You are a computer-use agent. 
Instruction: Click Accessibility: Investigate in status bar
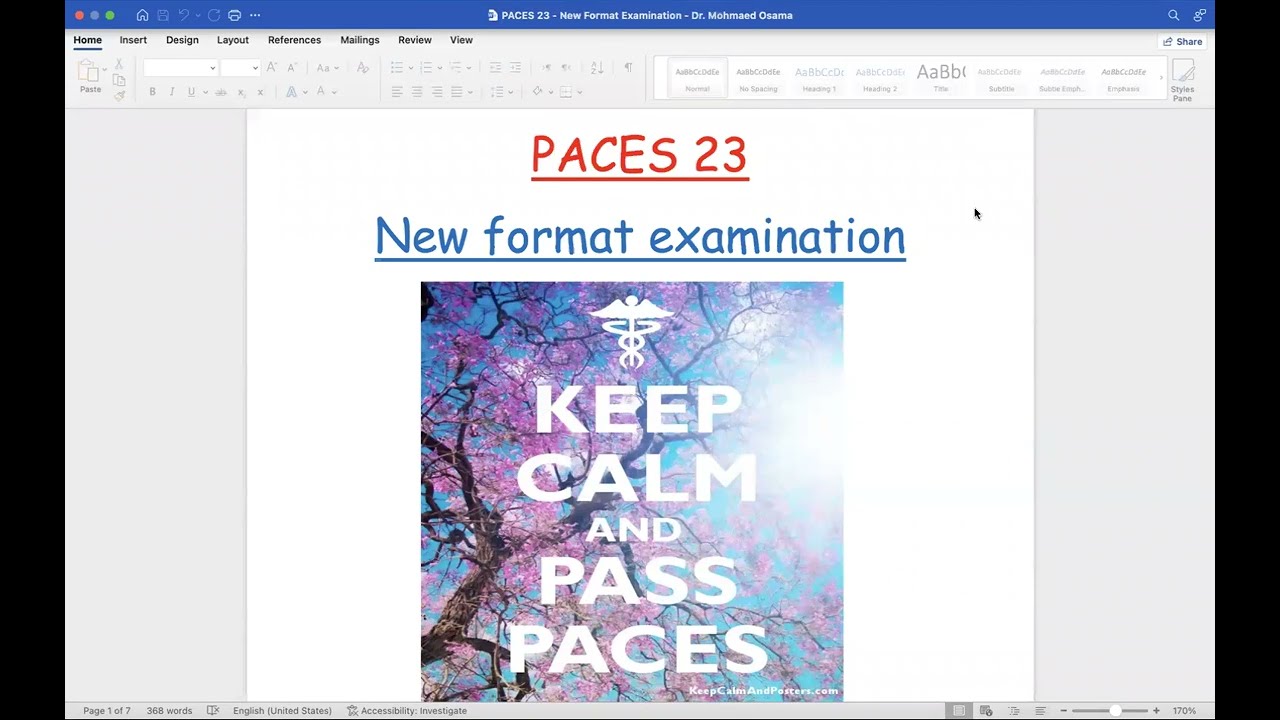tap(407, 711)
